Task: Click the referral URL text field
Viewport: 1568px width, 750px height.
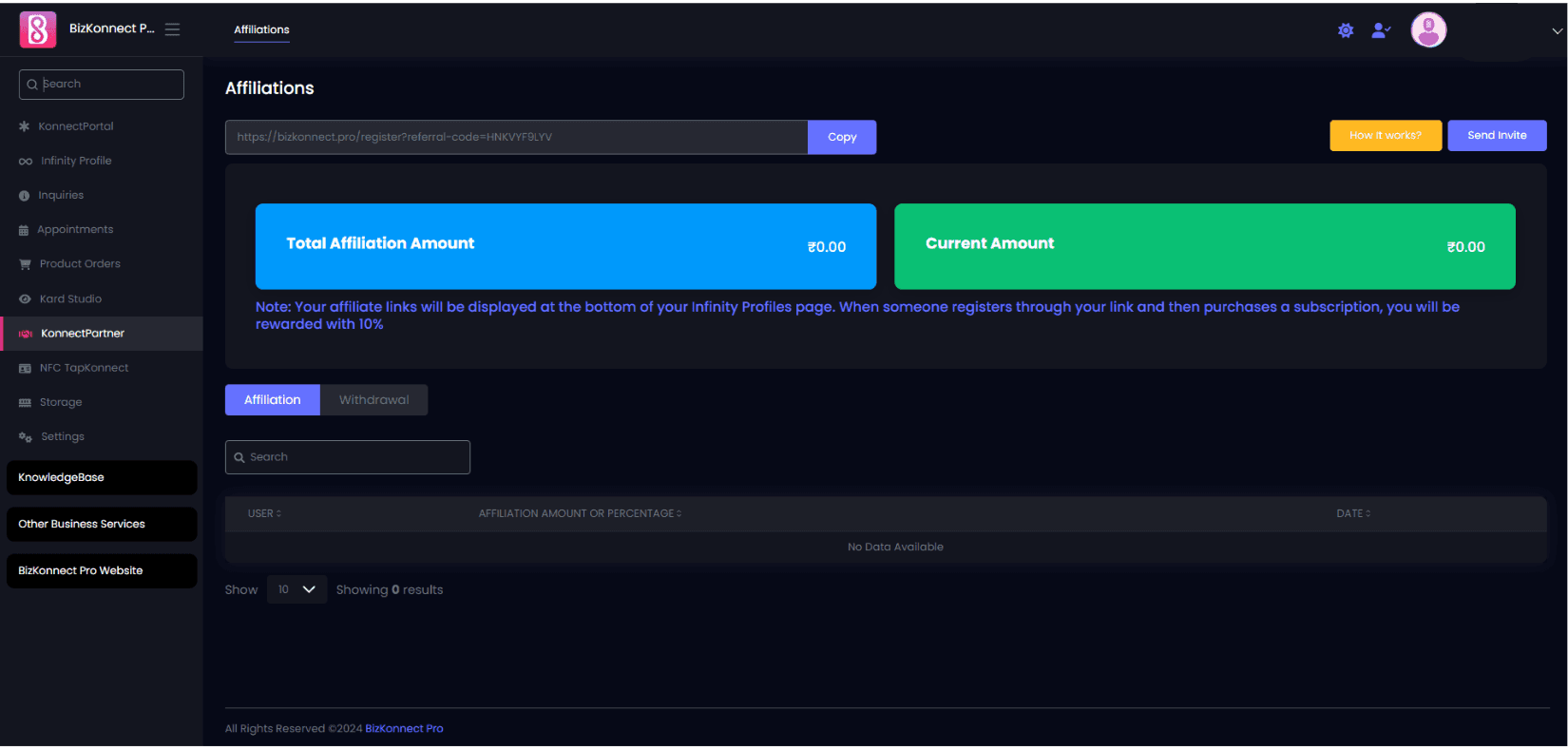Action: pos(516,137)
